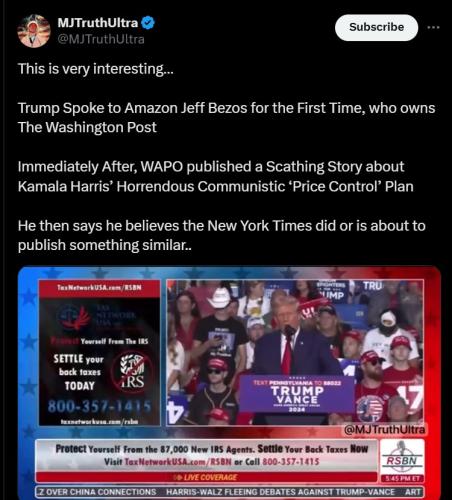The height and width of the screenshot is (500, 452).
Task: Click the paragraph about Kamala Harris' price control plan
Action: point(216,177)
